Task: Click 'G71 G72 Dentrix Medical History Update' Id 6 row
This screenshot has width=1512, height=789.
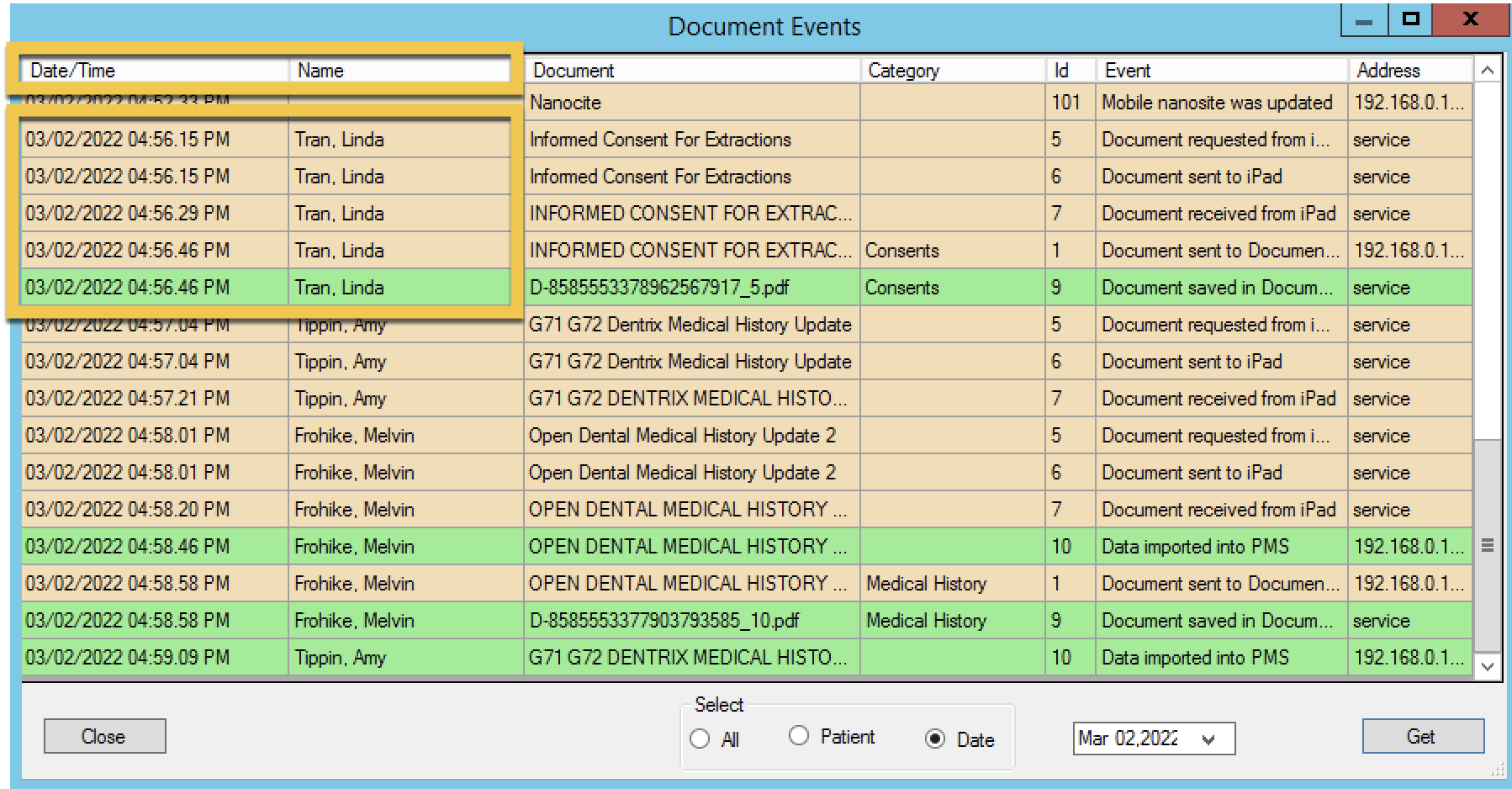Action: point(692,362)
